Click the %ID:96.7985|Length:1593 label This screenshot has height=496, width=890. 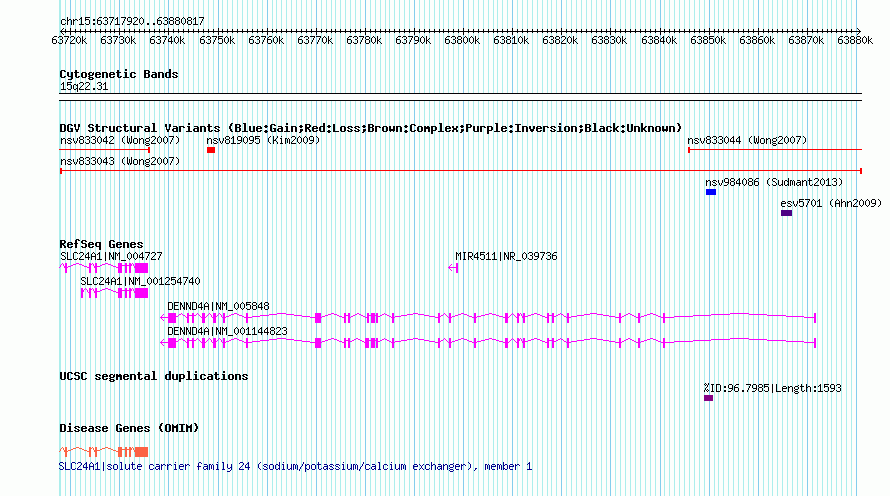point(773,388)
